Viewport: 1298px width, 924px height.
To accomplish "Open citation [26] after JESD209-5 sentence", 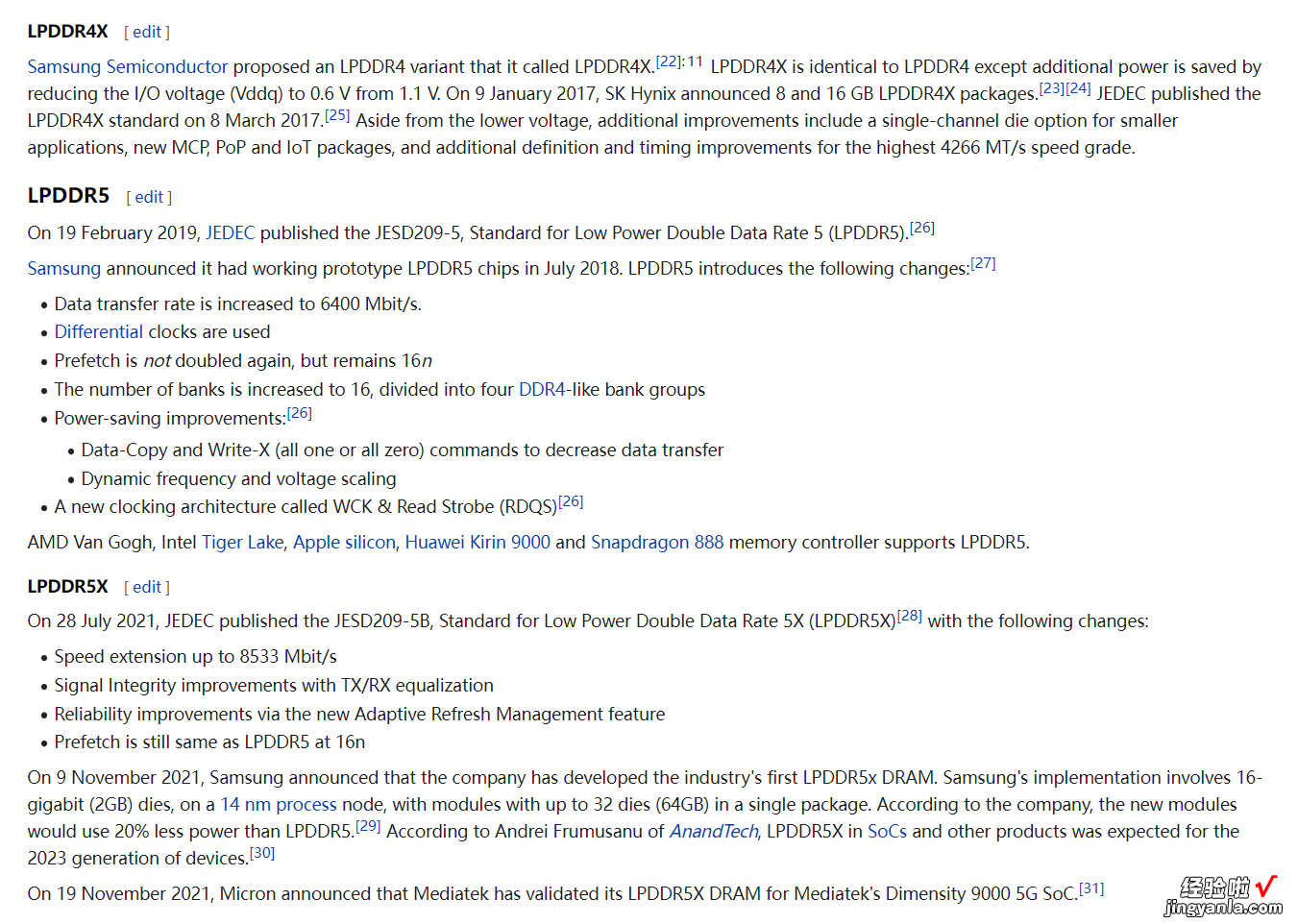I will 922,228.
